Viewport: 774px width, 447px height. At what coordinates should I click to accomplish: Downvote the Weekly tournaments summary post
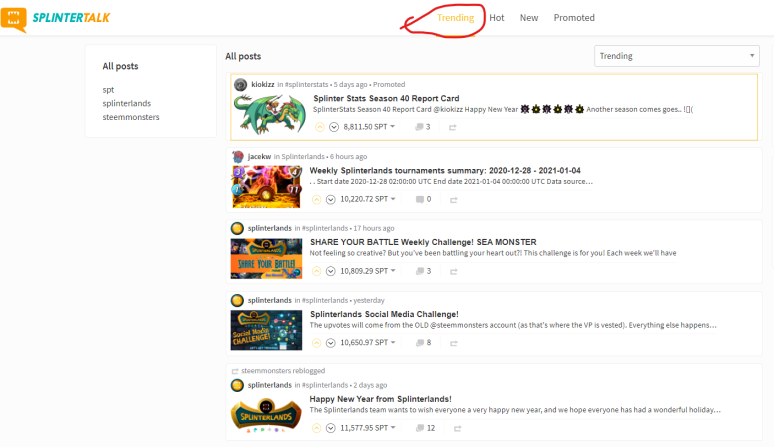(x=331, y=199)
